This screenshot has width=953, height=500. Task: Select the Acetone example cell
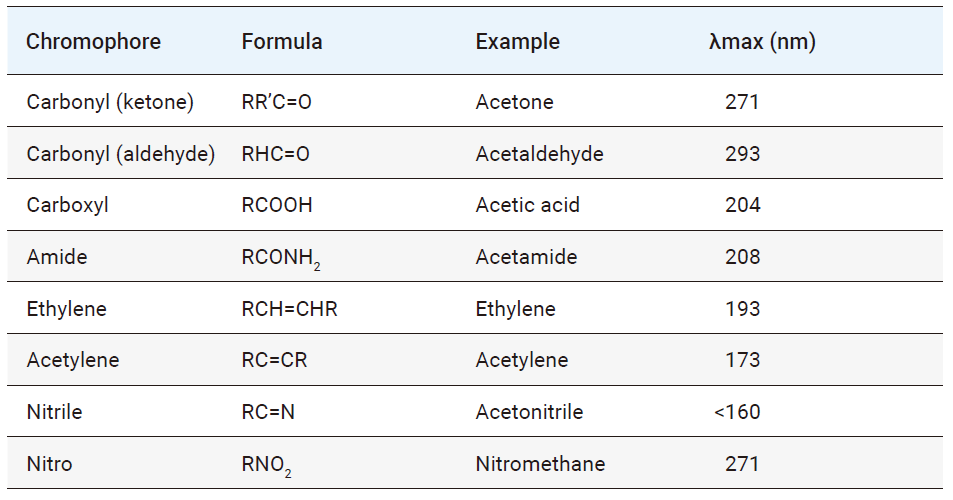(514, 102)
